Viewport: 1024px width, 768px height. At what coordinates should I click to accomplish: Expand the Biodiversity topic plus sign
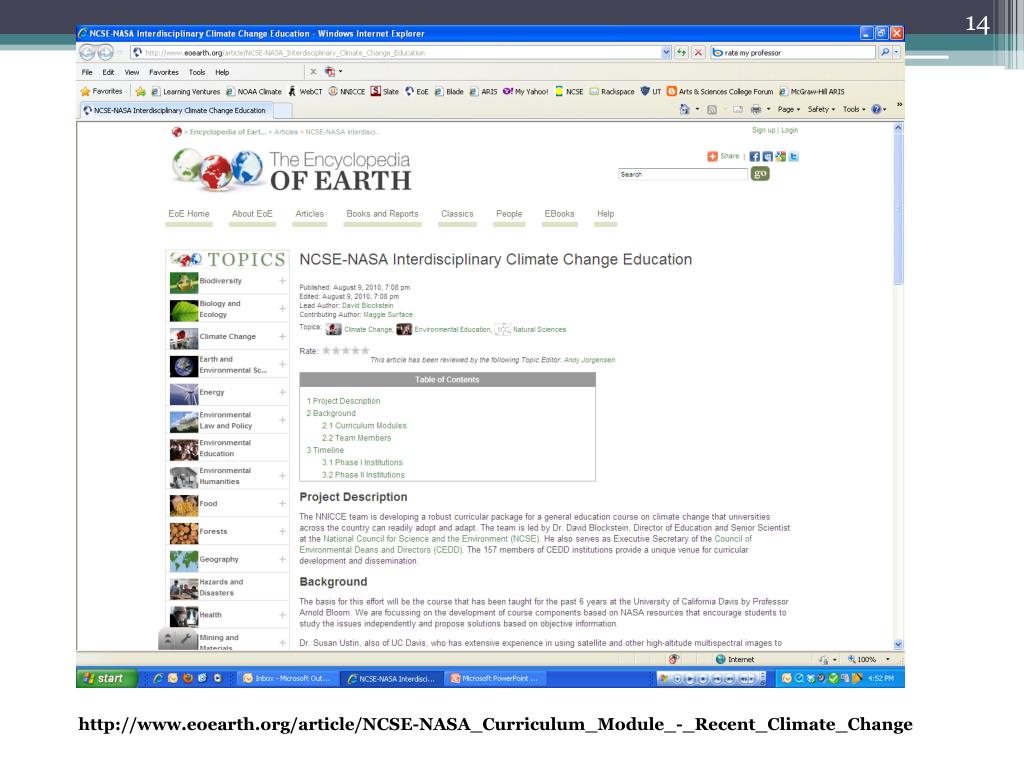click(283, 281)
